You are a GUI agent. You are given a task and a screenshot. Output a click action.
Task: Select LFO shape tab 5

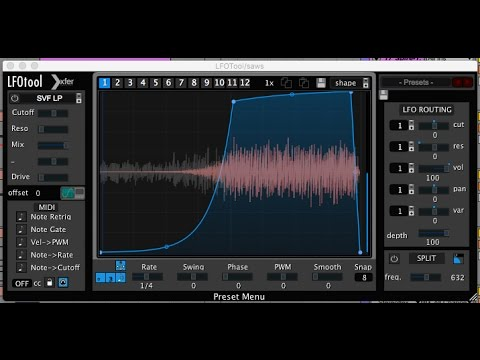click(156, 83)
